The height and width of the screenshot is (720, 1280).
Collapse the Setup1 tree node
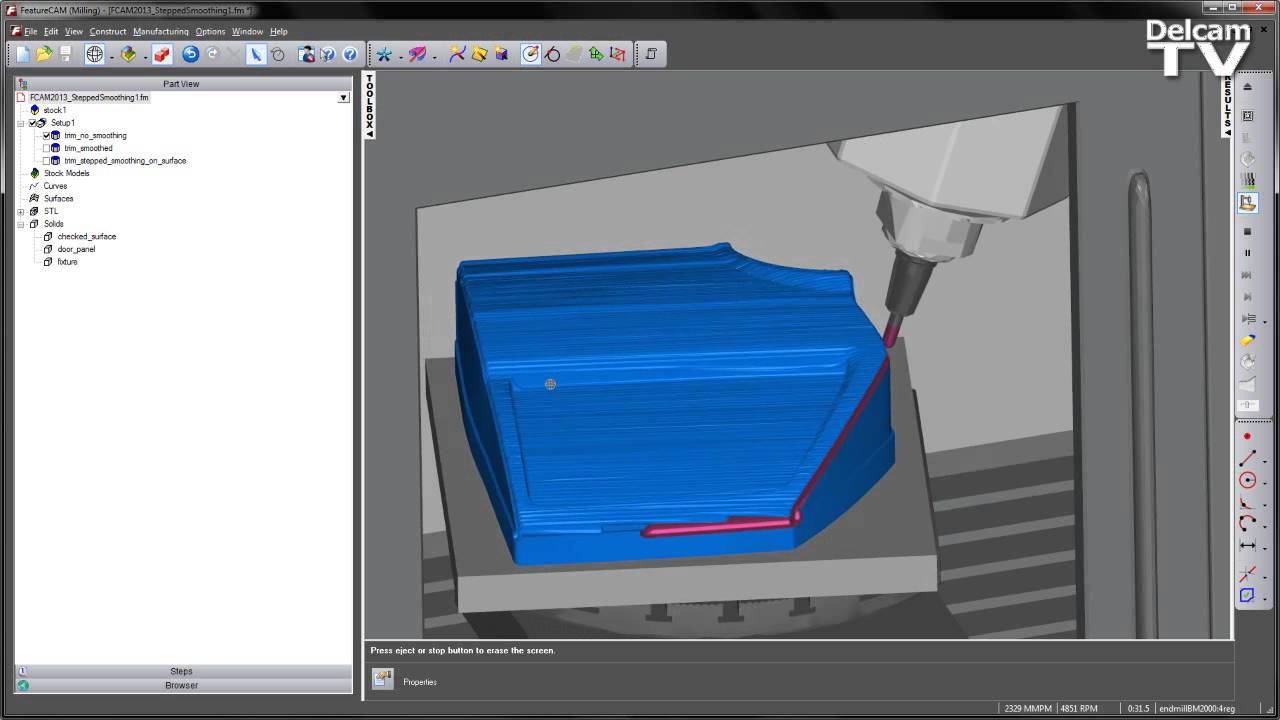[x=21, y=123]
